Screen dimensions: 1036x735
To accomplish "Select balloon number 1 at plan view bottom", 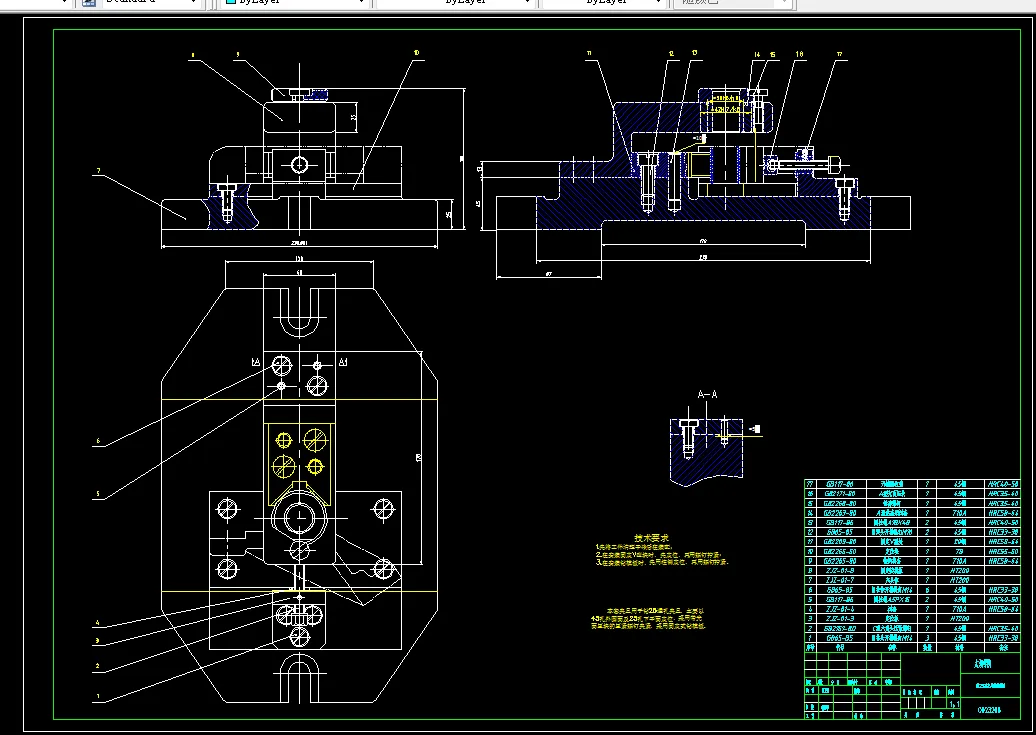I will point(98,696).
